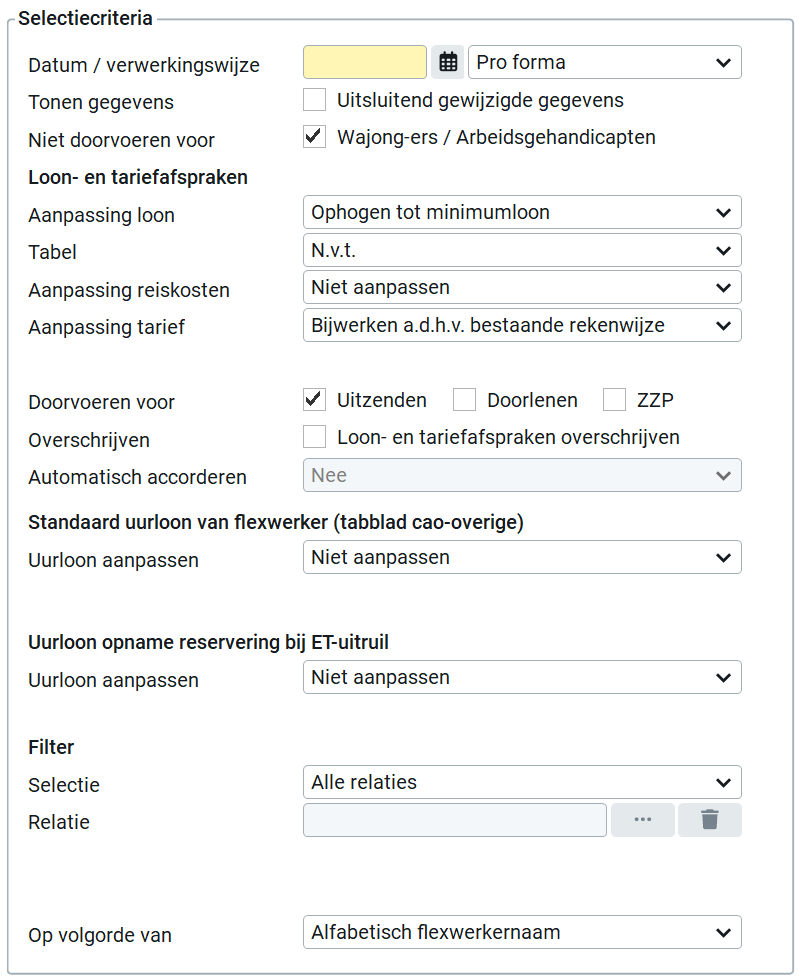Click the ellipsis browse button for Relatie
Image resolution: width=799 pixels, height=977 pixels.
(x=642, y=820)
